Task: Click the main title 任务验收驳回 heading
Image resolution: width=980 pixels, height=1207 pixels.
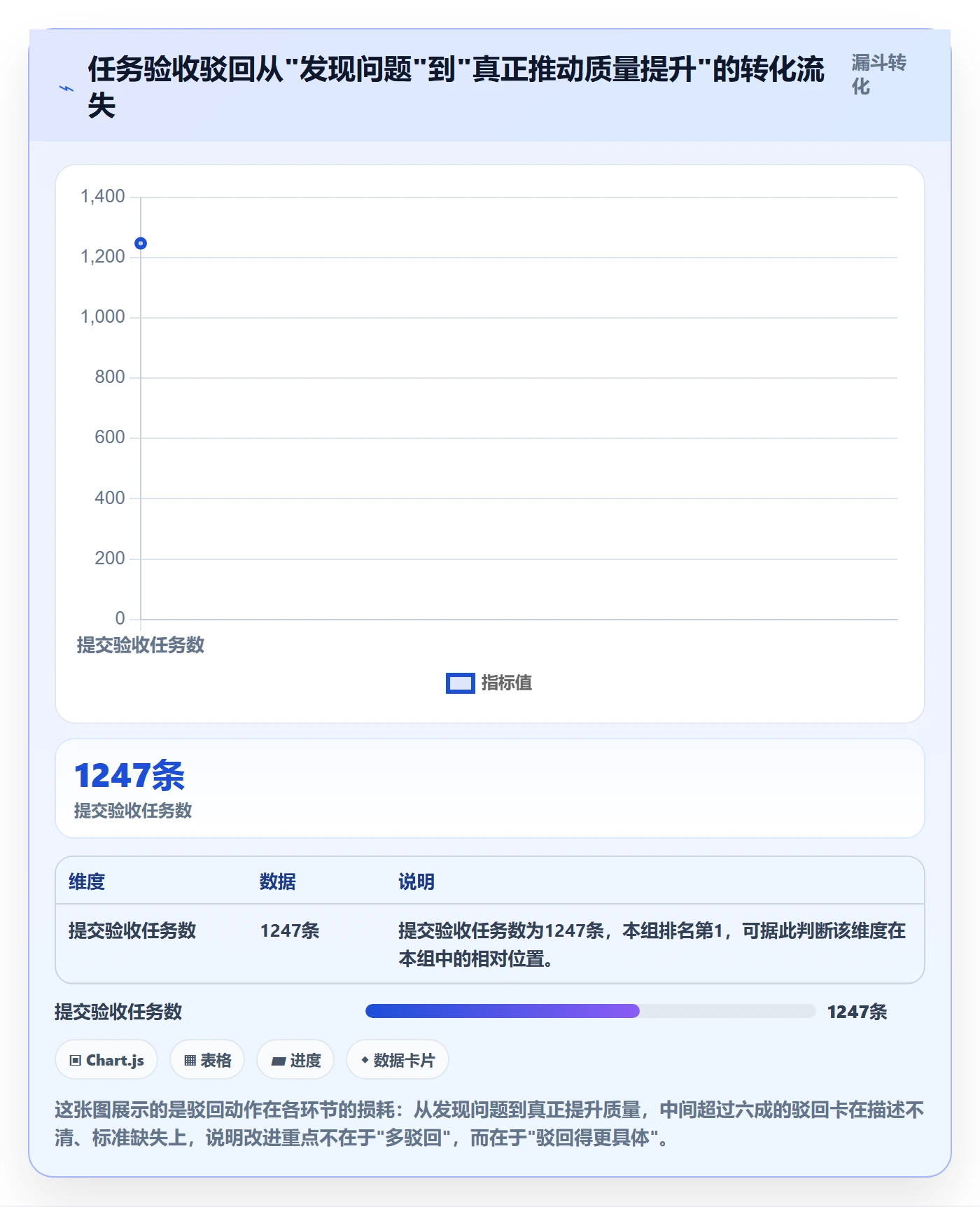Action: coord(456,88)
